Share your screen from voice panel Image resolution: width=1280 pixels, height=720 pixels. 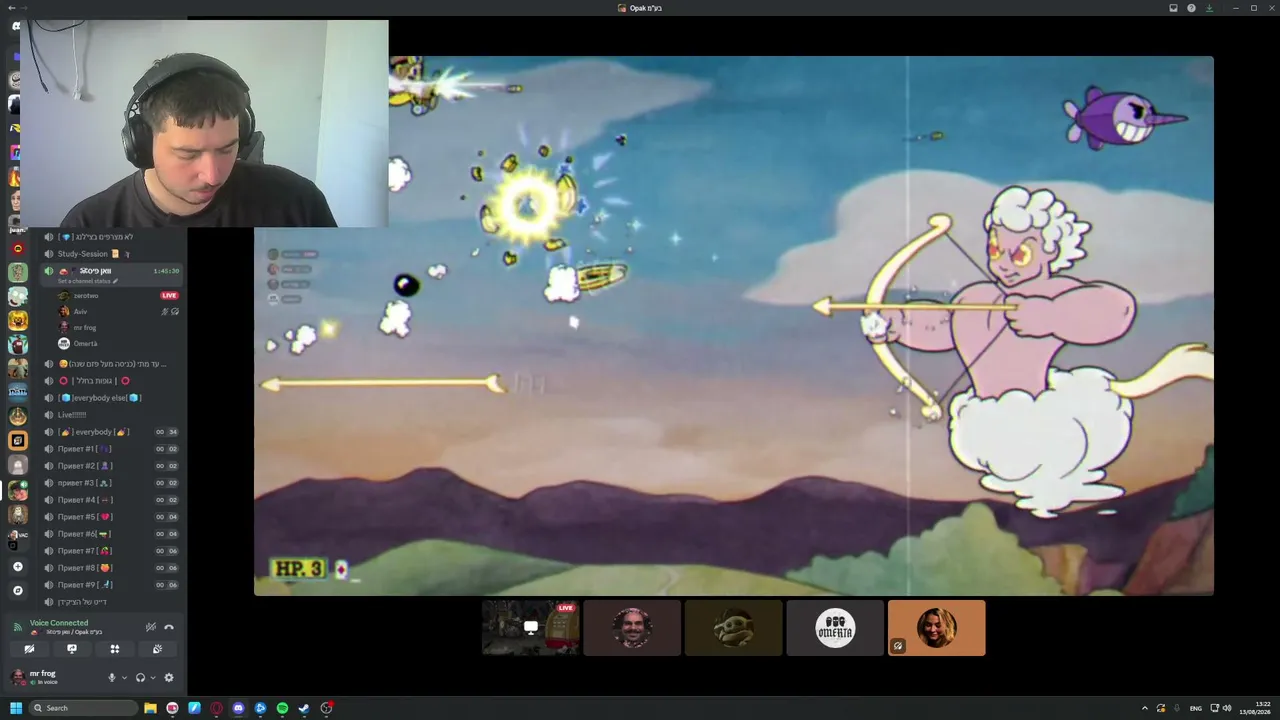pos(72,649)
